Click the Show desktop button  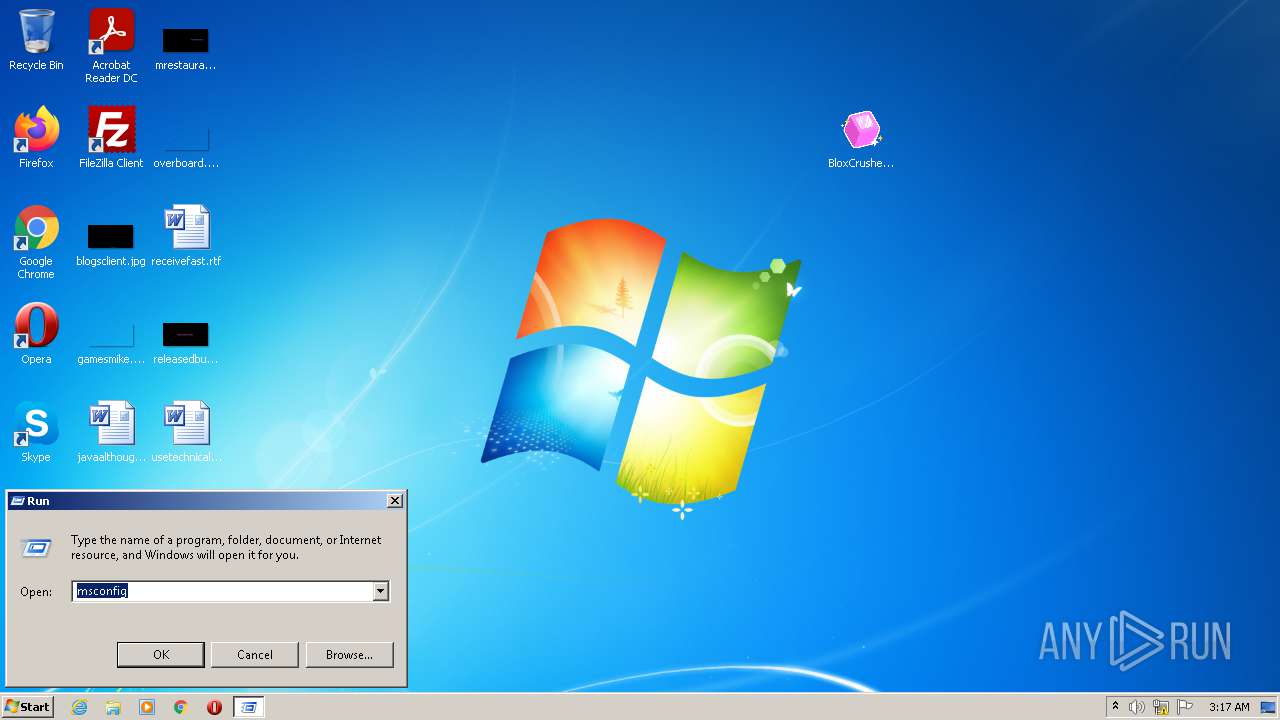point(1268,707)
